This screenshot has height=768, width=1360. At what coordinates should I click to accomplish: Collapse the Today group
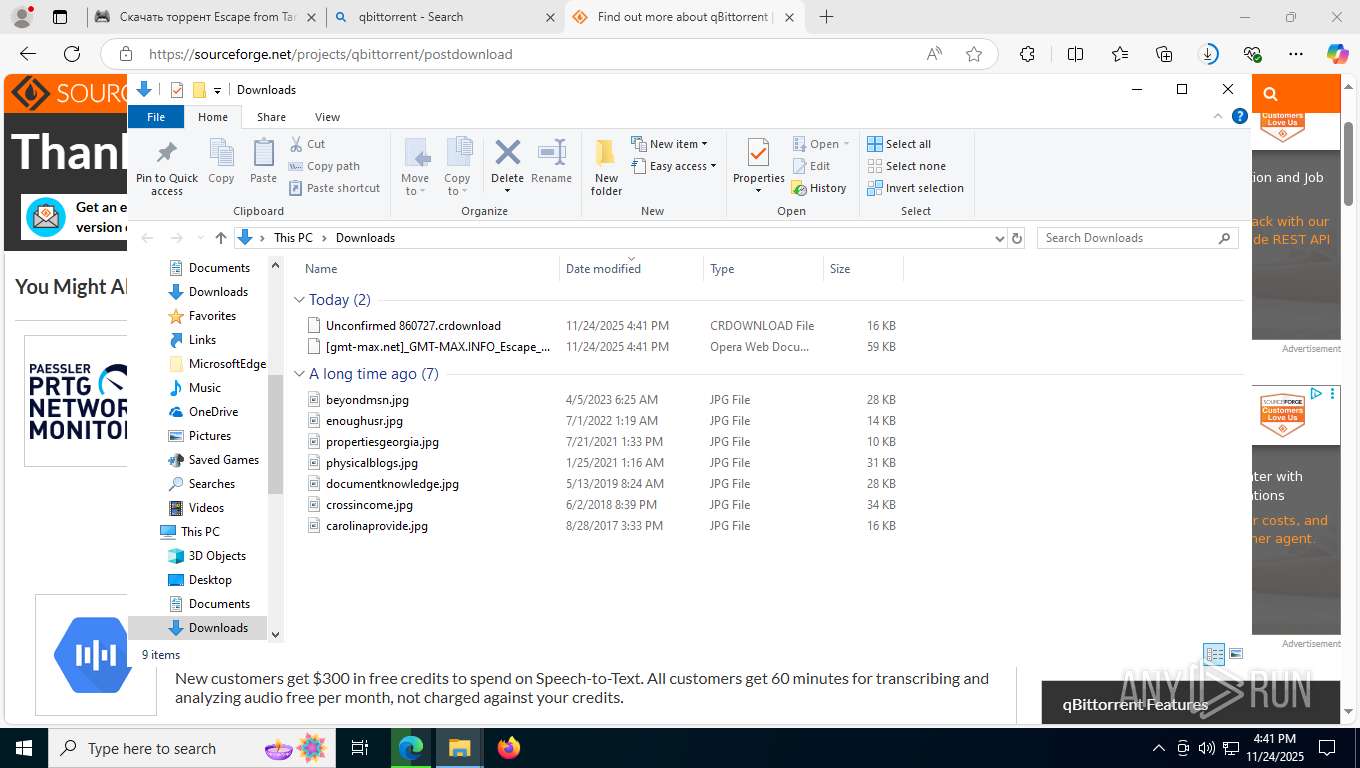[x=299, y=300]
